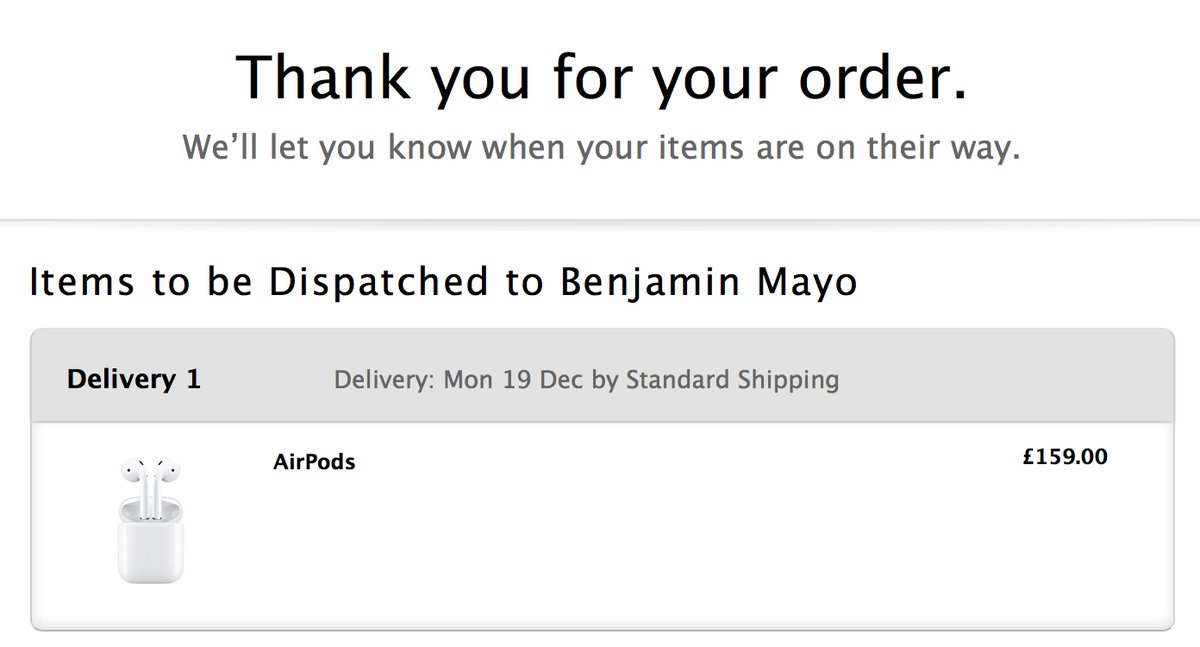1200x647 pixels.
Task: Click the 'Thank you for your order.' heading
Action: pyautogui.click(x=601, y=78)
